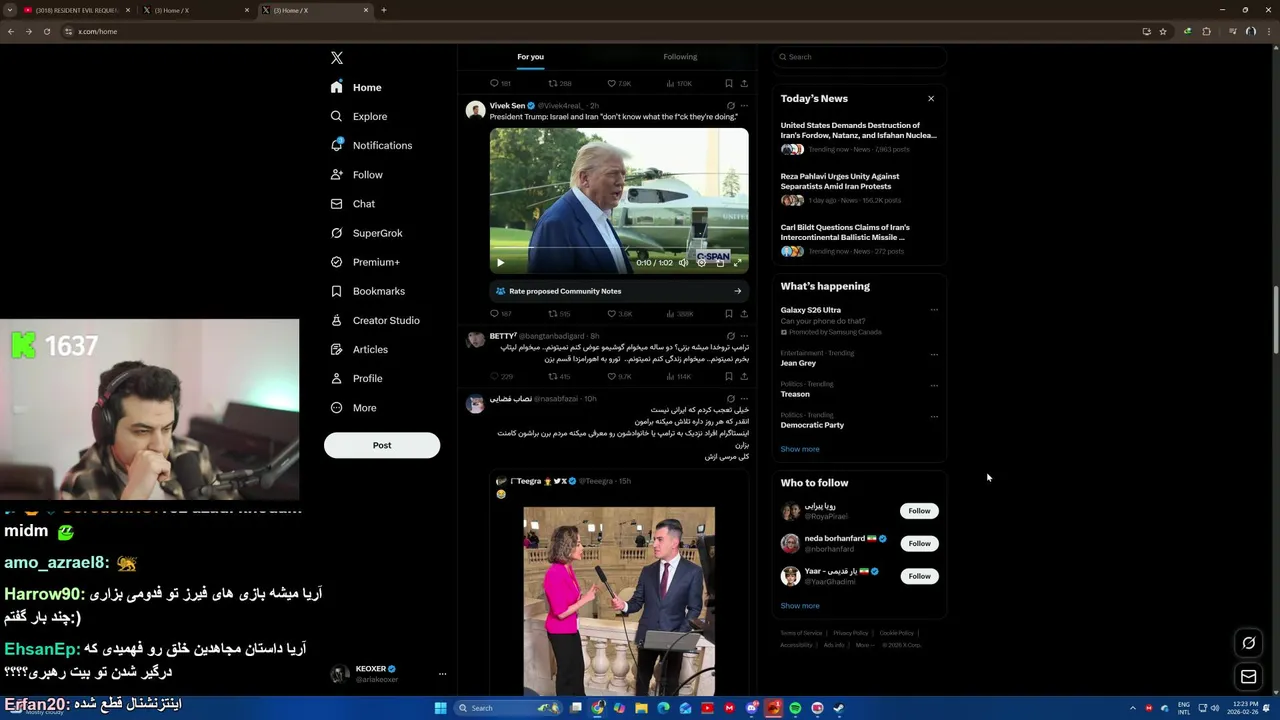This screenshot has width=1280, height=720.
Task: Open Steam from the taskbar
Action: (x=839, y=708)
